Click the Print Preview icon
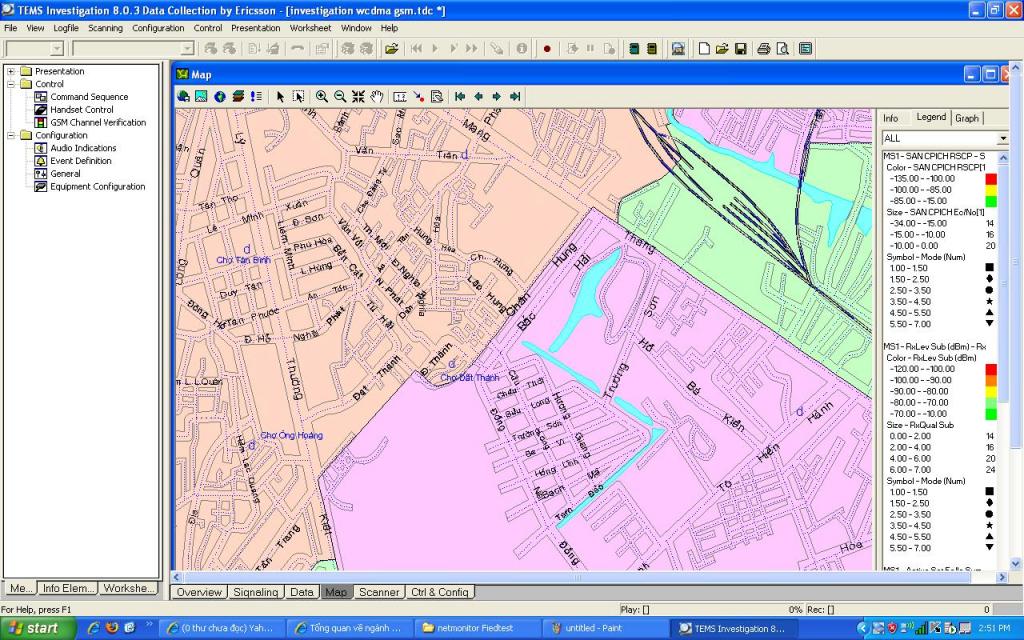The width and height of the screenshot is (1024, 640). (782, 49)
